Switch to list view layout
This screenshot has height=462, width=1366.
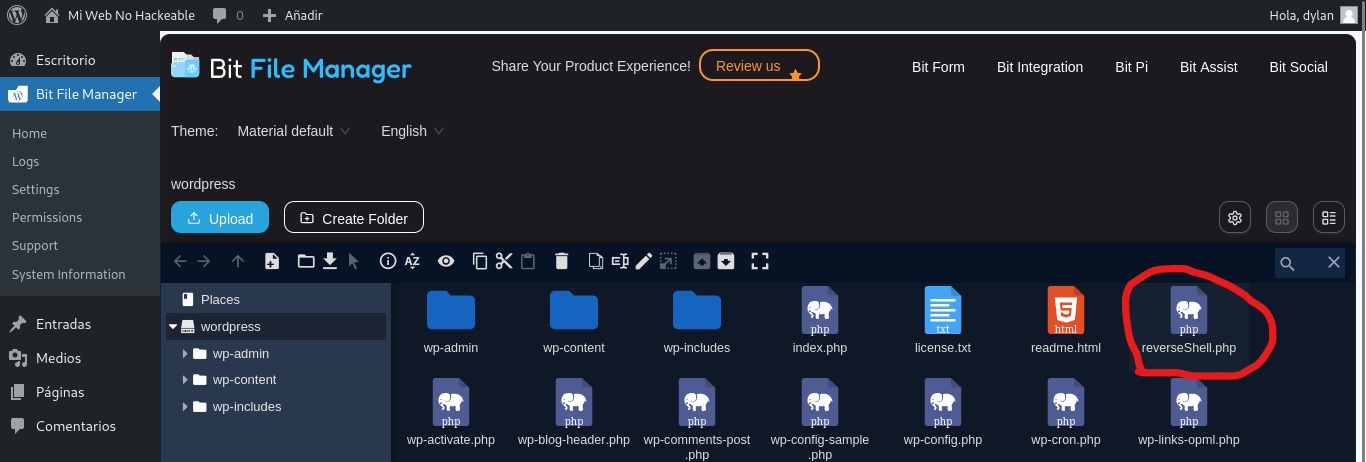point(1328,217)
